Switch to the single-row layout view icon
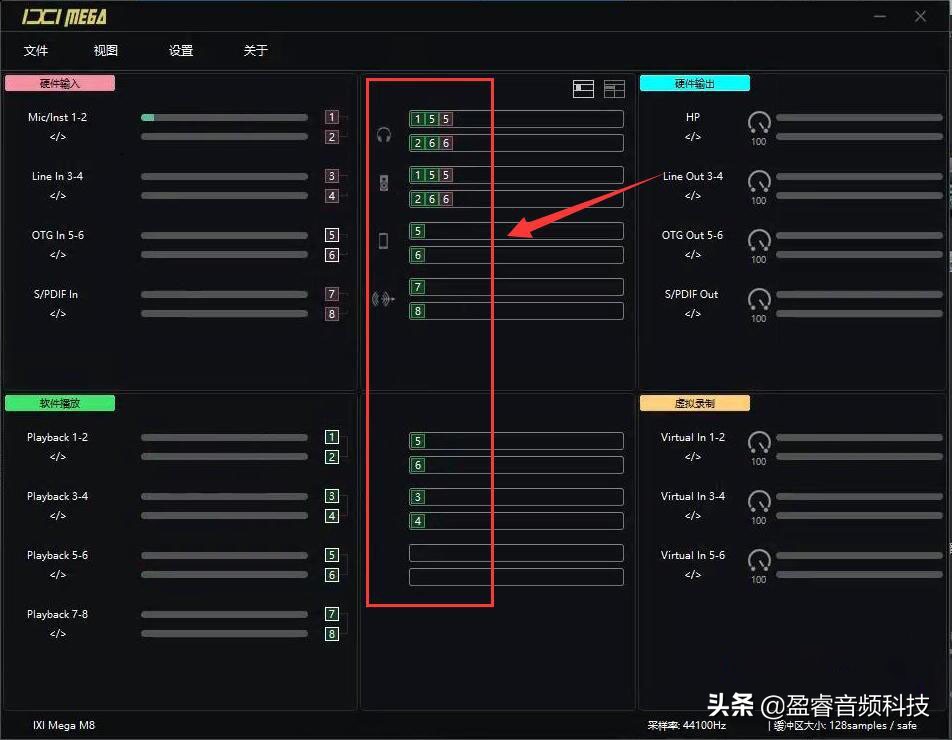 tap(581, 88)
